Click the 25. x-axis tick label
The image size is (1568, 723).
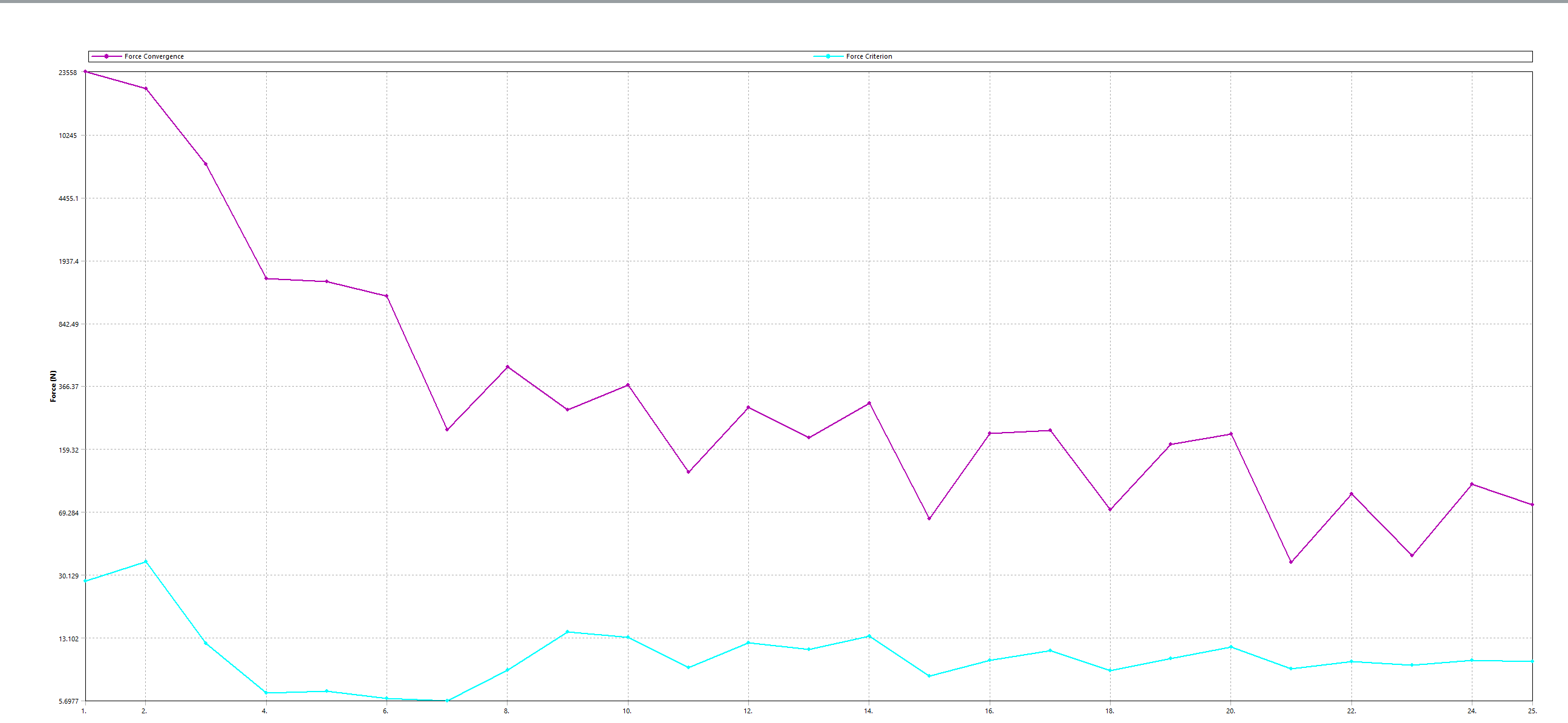(x=1532, y=711)
